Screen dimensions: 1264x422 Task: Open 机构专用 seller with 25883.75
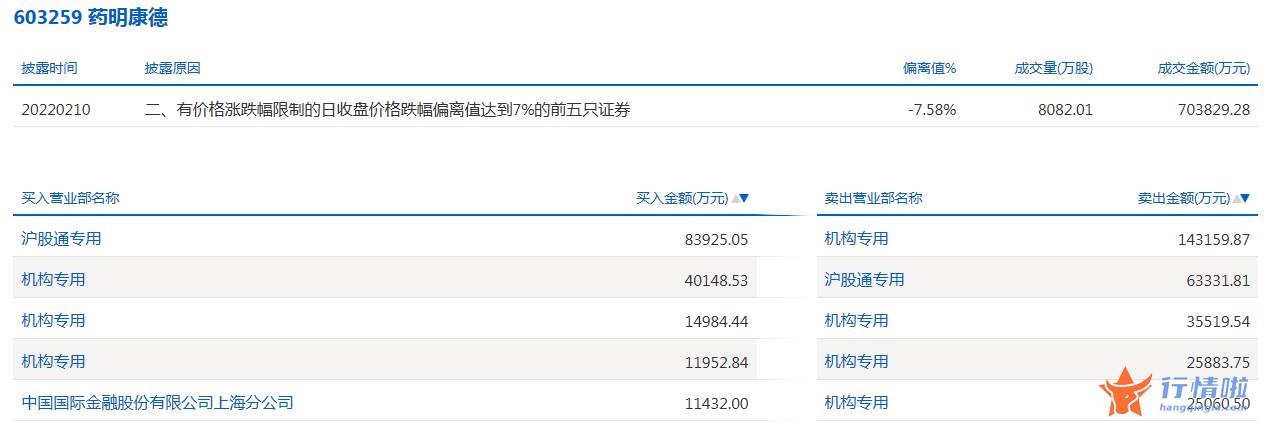(856, 362)
